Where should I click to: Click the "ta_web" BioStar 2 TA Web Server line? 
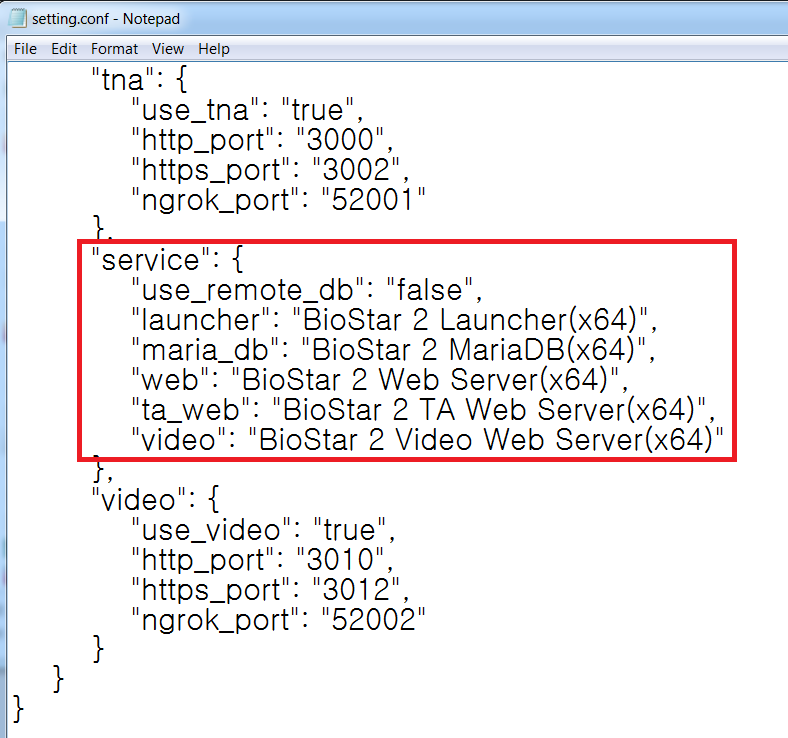(x=423, y=410)
